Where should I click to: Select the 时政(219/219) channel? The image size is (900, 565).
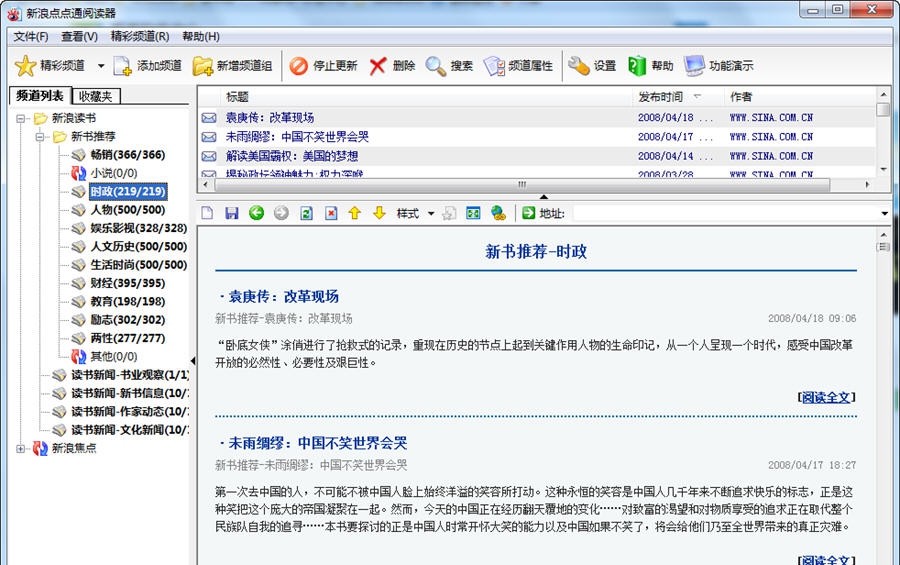tap(127, 192)
